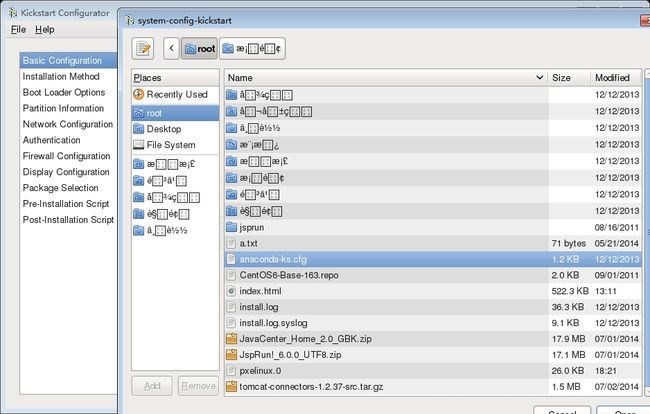The height and width of the screenshot is (414, 650).
Task: Click the 18:21 modified time
Action: tap(606, 370)
